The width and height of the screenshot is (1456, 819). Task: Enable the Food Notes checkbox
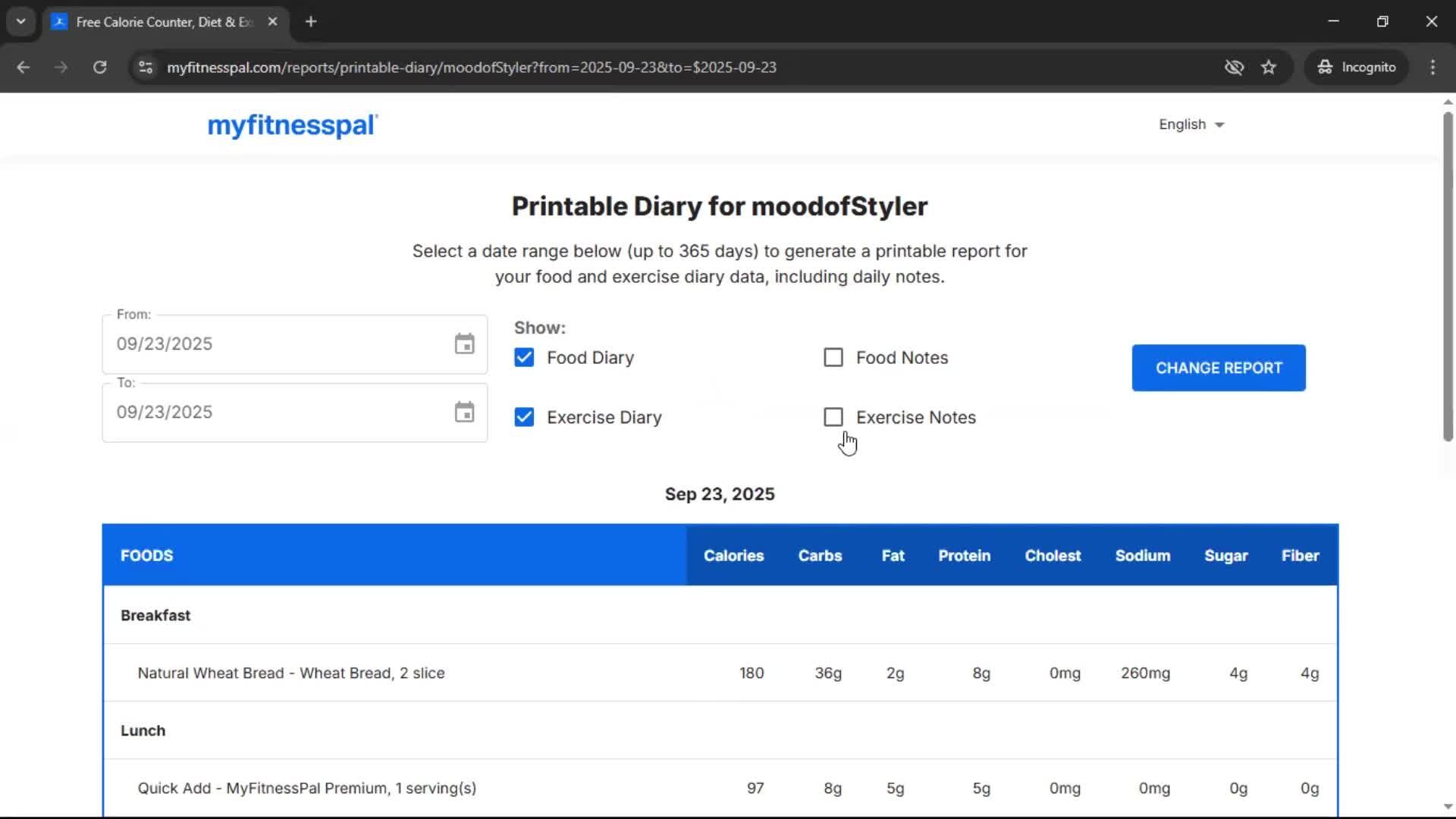pos(833,357)
